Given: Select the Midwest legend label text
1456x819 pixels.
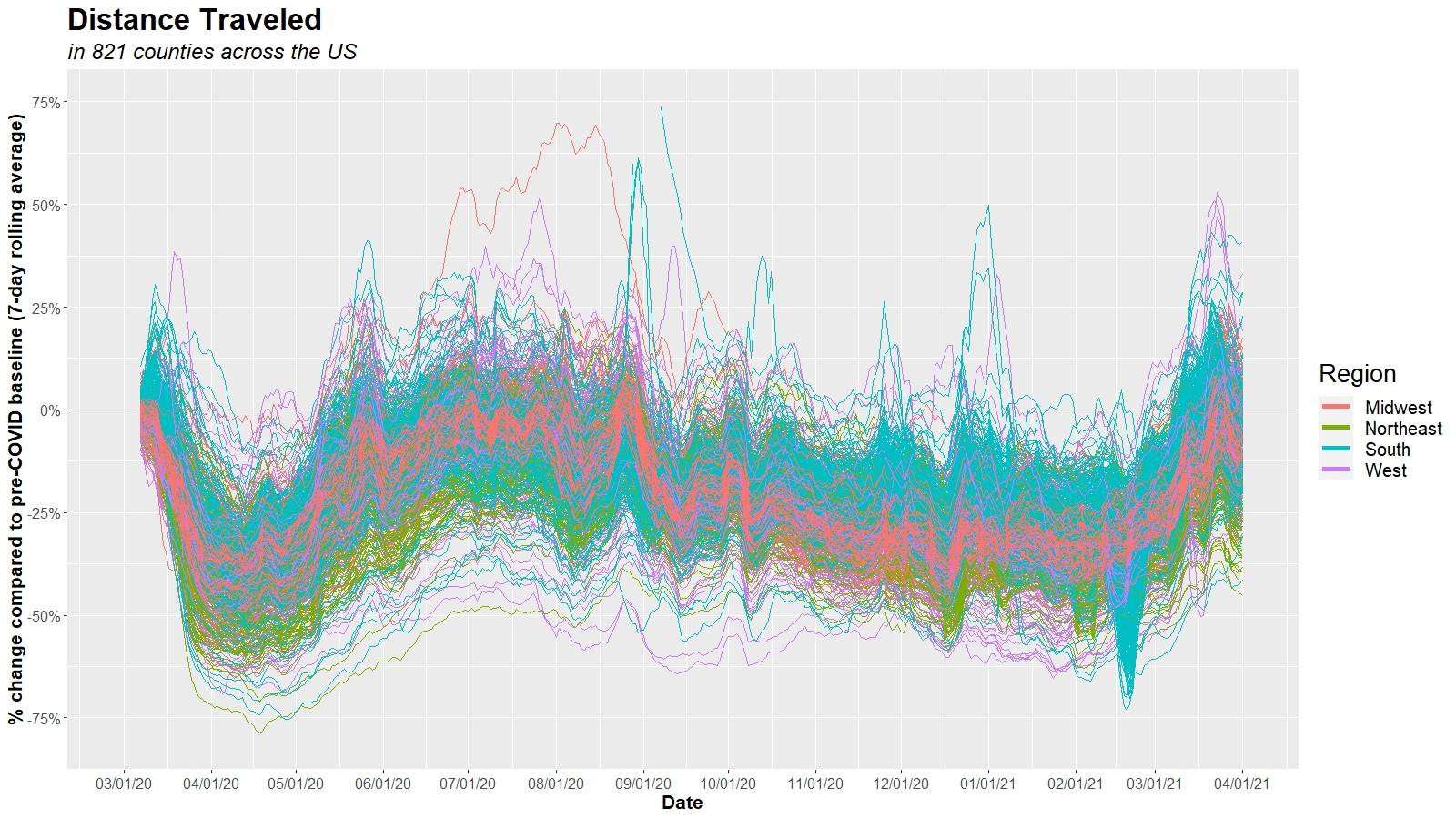Looking at the screenshot, I should (1398, 408).
